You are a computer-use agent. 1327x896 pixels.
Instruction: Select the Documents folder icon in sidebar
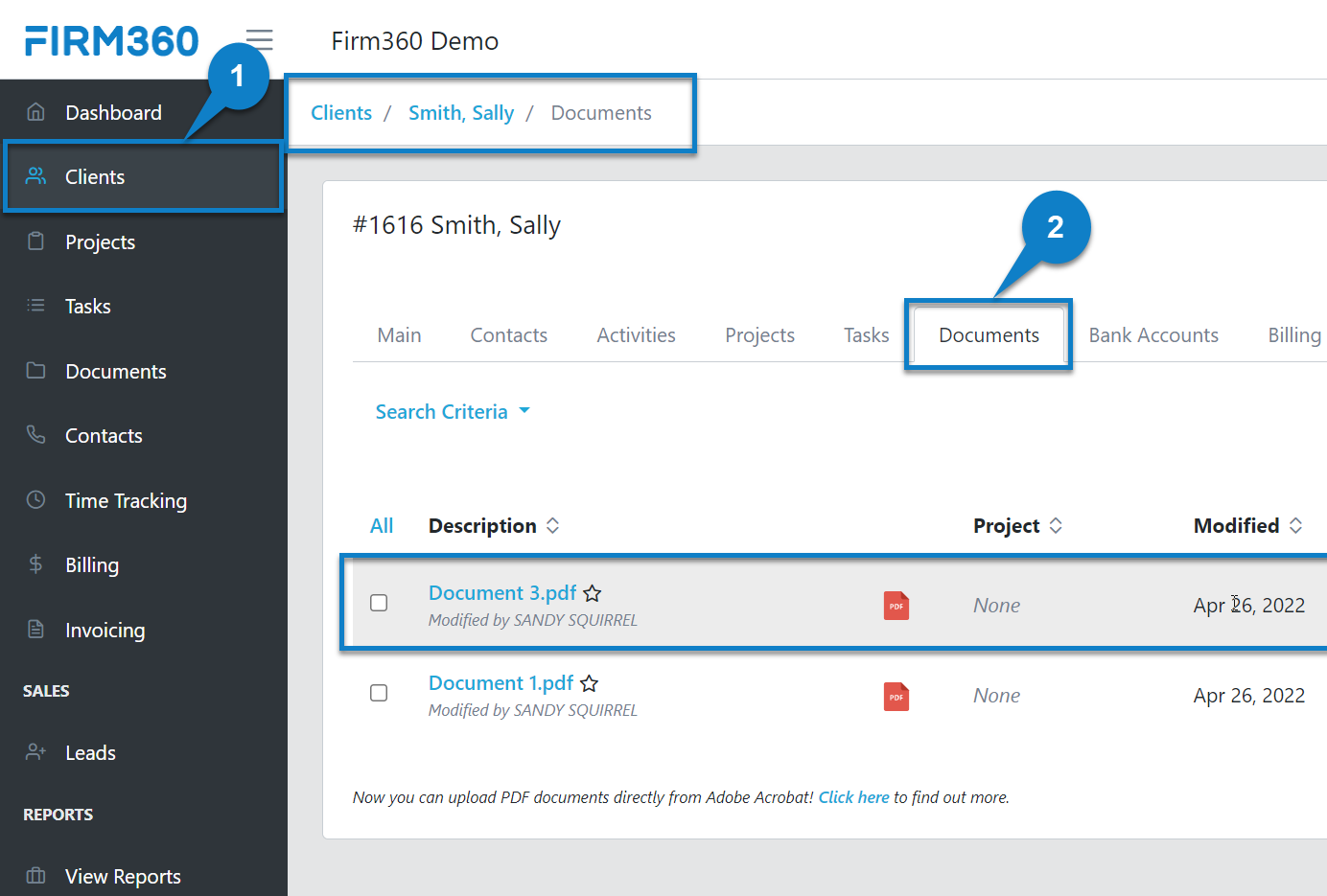pos(35,371)
